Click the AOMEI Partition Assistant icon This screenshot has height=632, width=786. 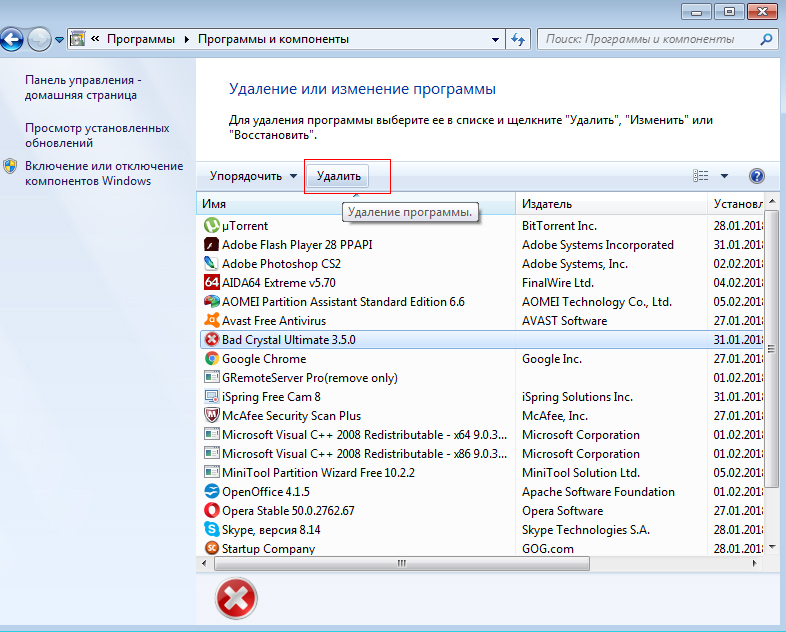point(212,302)
